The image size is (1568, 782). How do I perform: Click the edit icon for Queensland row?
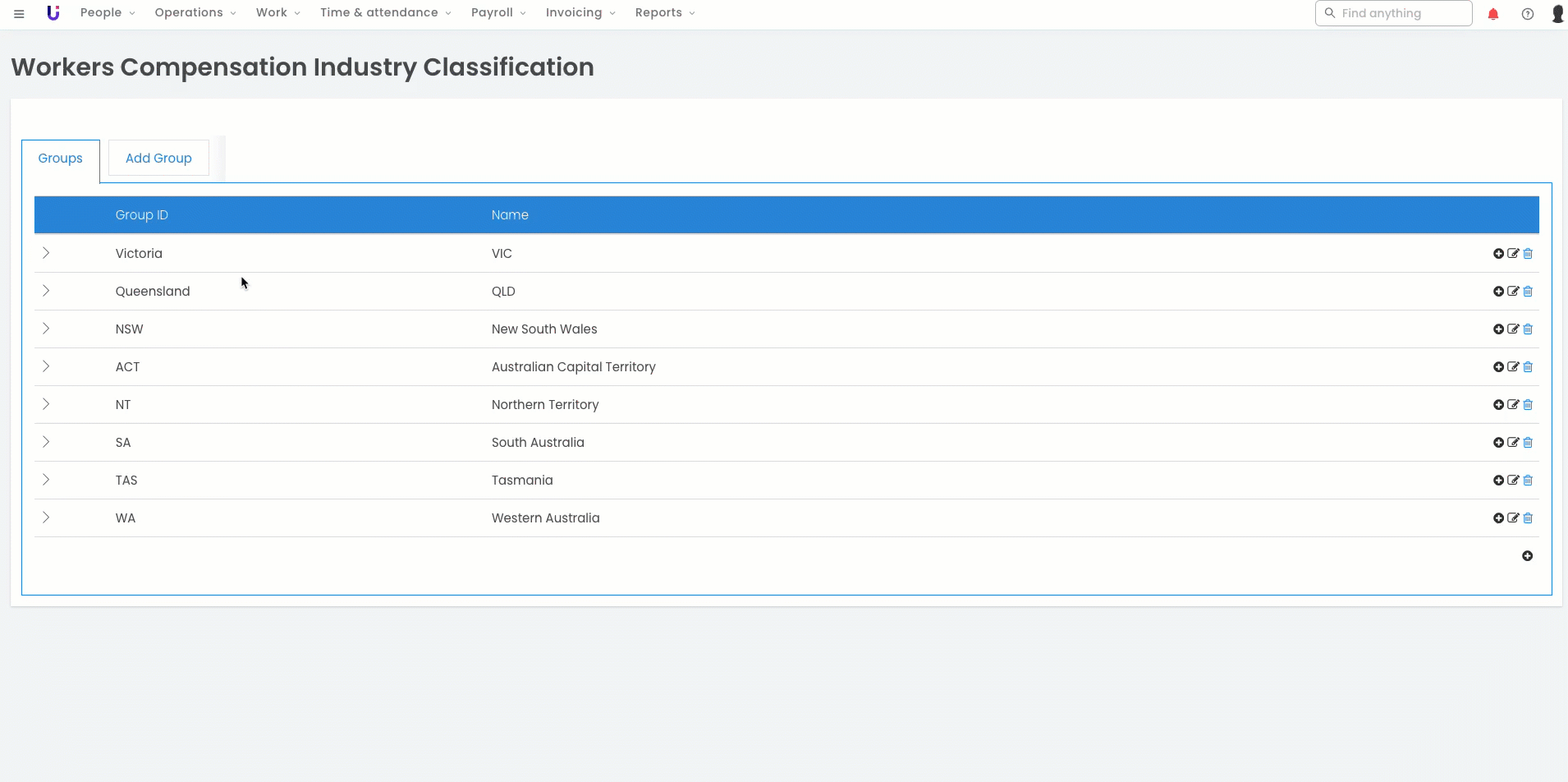click(x=1513, y=292)
